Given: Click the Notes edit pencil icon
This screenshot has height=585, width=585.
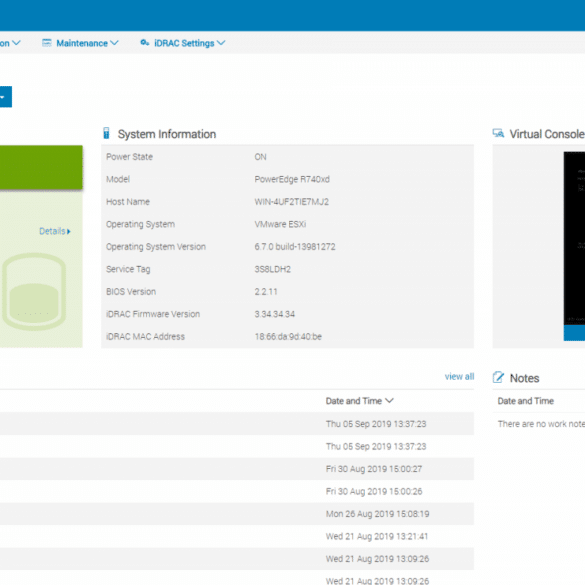Looking at the screenshot, I should [498, 377].
